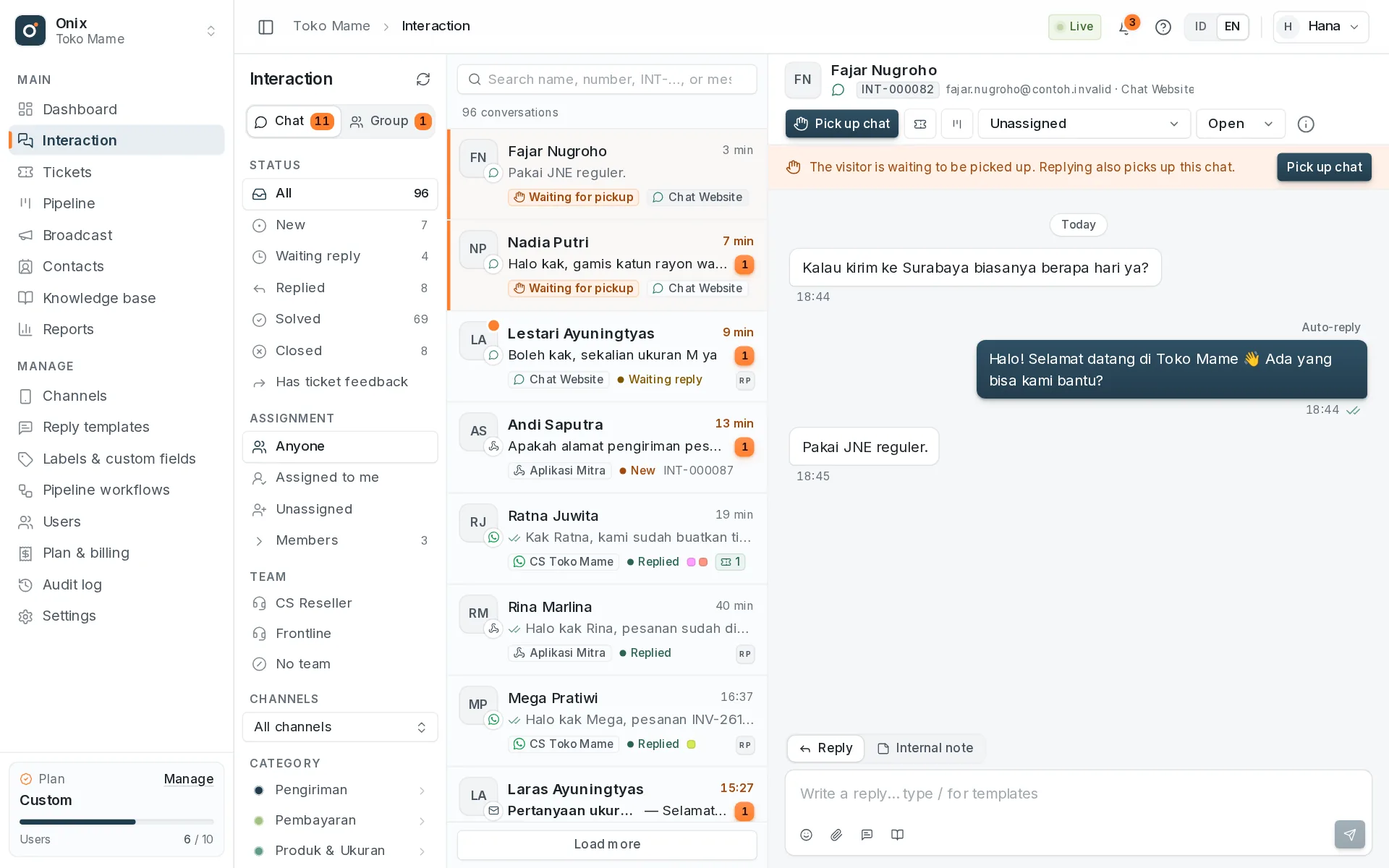Image resolution: width=1389 pixels, height=868 pixels.
Task: Filter status by Solved
Action: (340, 319)
